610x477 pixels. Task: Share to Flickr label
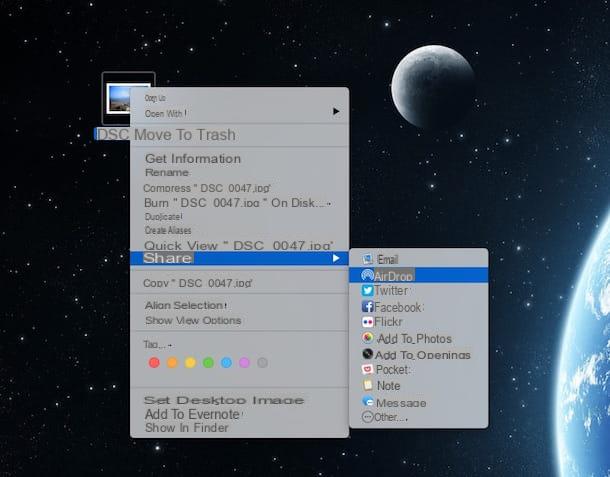388,322
